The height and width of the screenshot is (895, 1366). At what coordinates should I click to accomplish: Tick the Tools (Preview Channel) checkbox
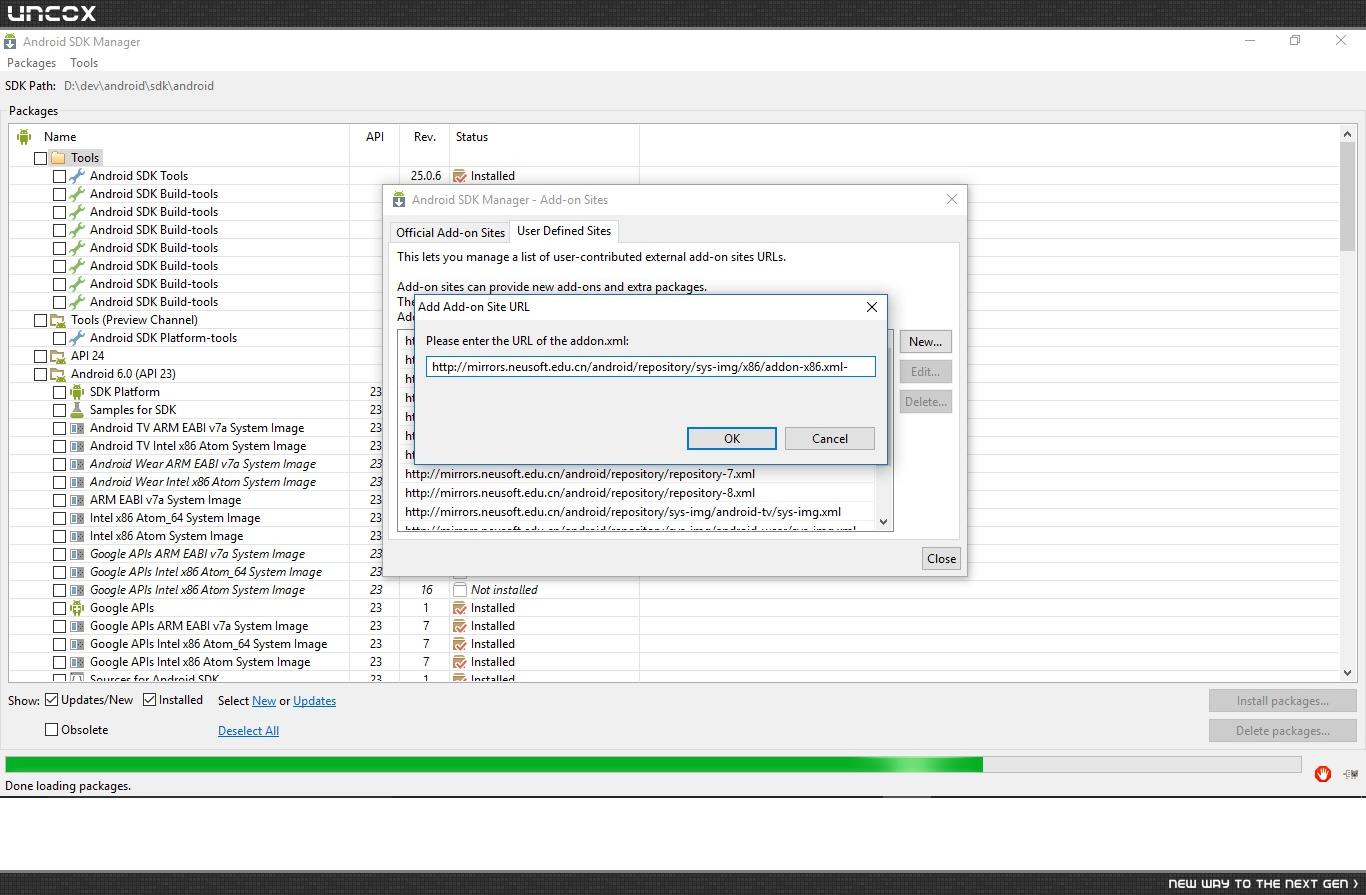point(40,320)
